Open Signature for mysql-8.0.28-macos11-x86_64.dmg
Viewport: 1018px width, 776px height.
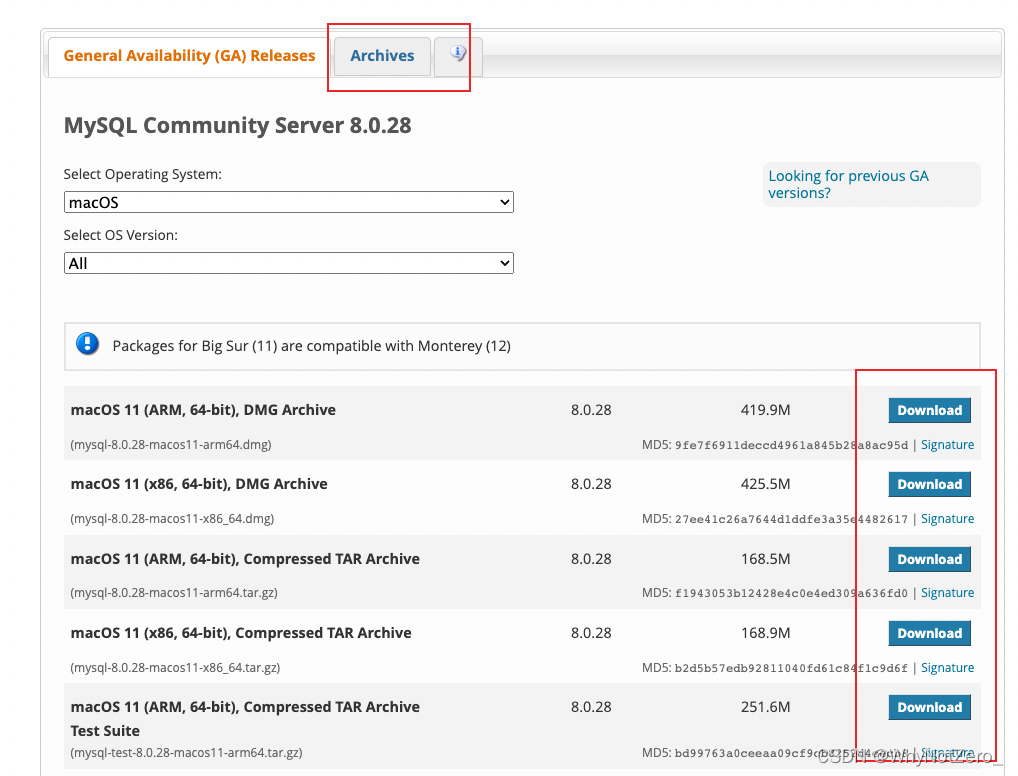[947, 519]
